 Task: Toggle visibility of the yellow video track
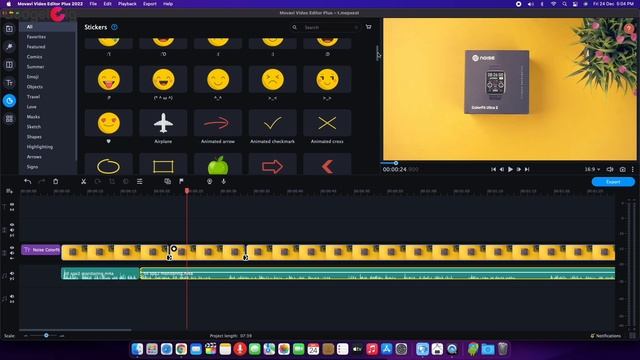coord(12,248)
